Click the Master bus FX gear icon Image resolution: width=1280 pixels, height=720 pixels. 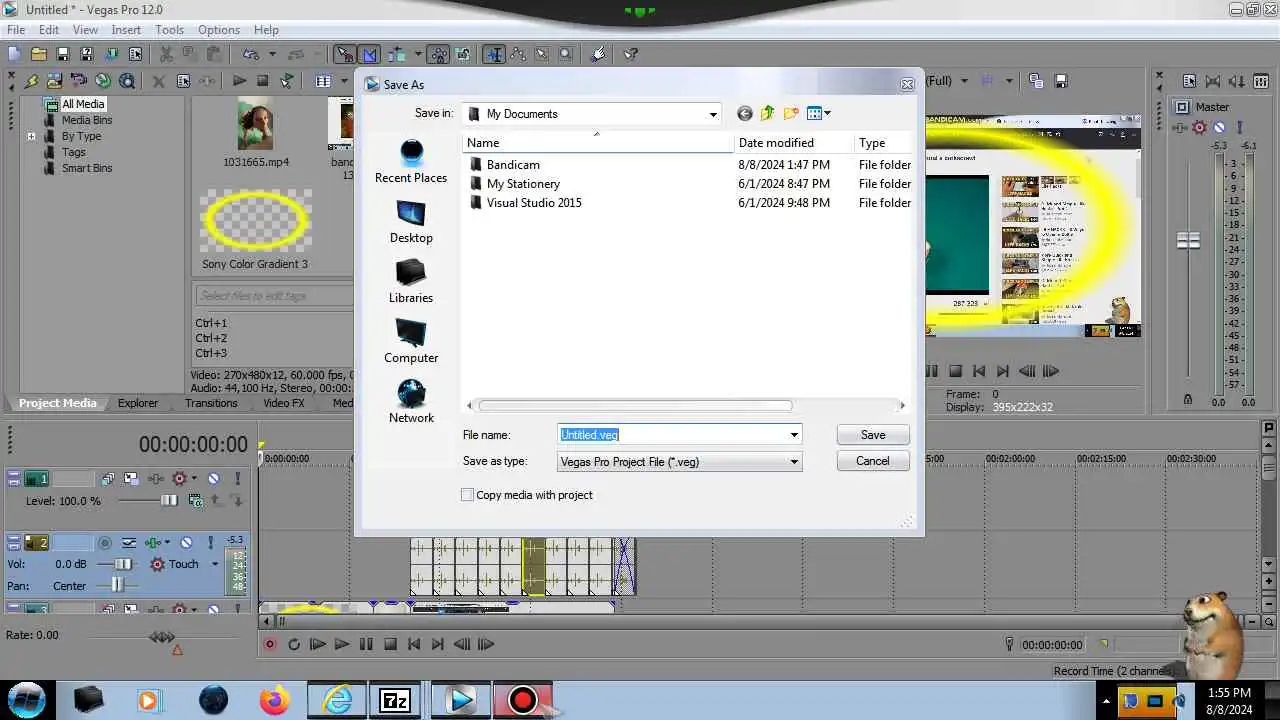click(1199, 127)
